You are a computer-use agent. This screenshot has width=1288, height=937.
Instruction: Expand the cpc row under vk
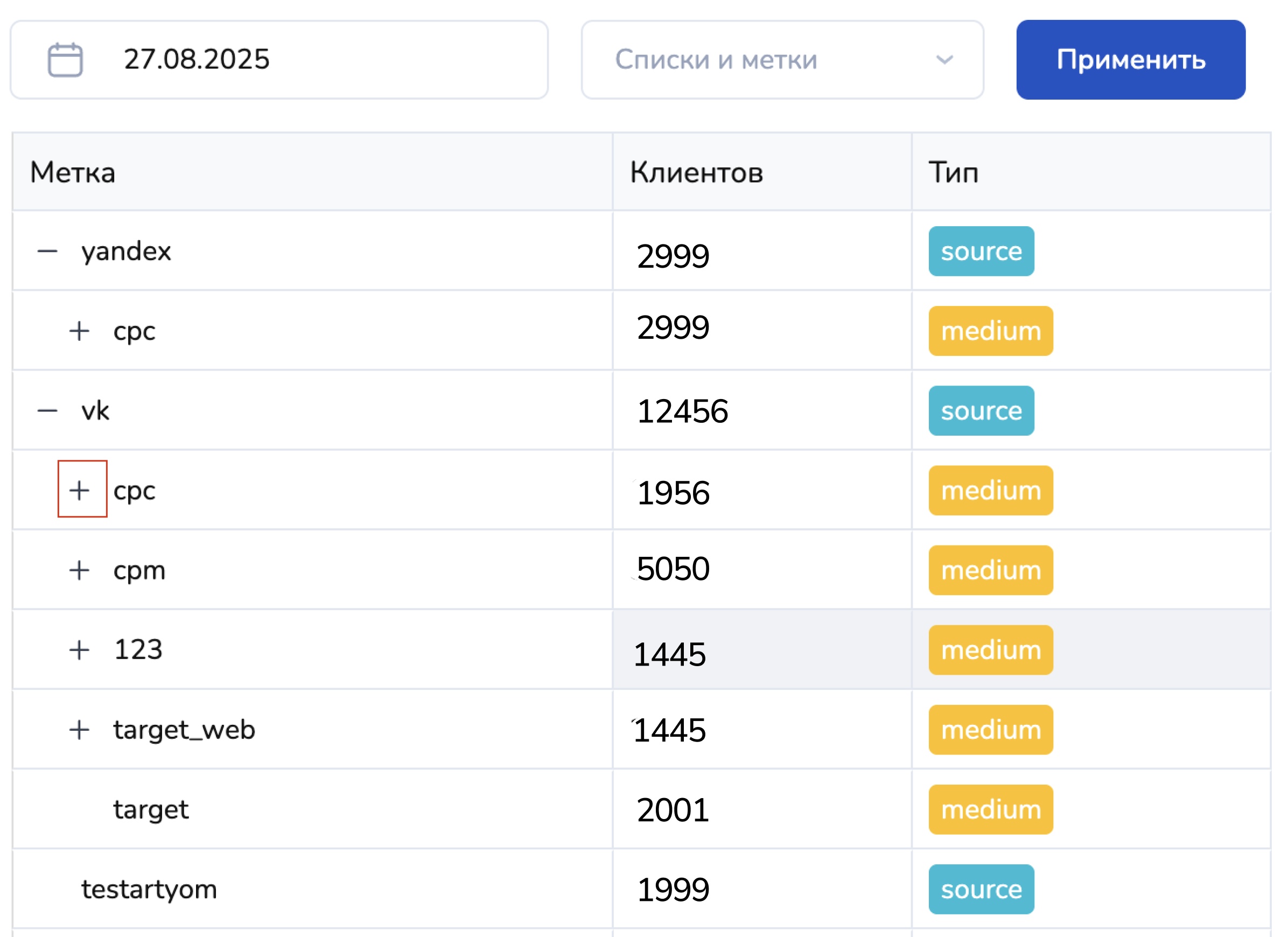tap(80, 490)
